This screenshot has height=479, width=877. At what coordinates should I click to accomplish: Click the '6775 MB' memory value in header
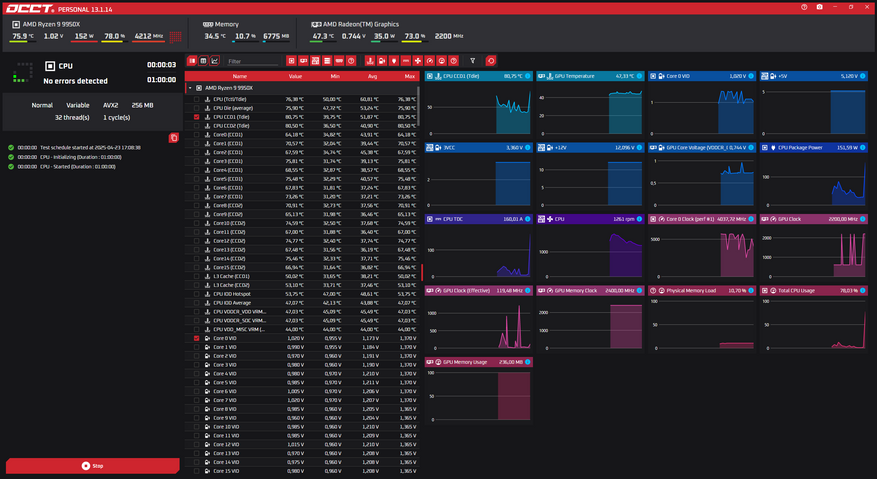pyautogui.click(x=276, y=36)
